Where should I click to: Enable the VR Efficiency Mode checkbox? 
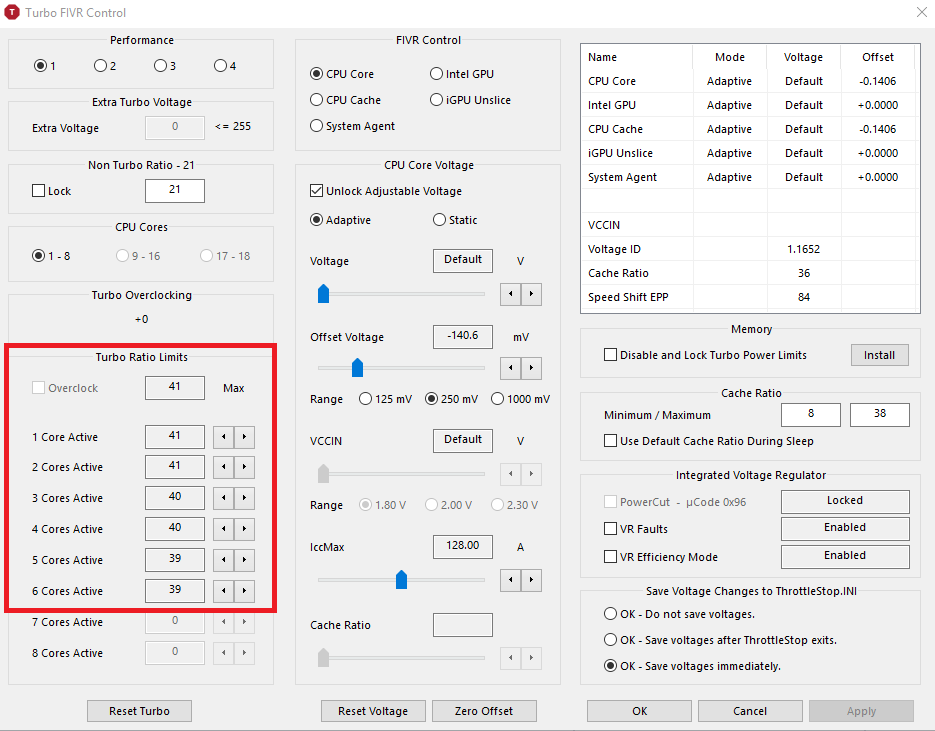[x=610, y=557]
